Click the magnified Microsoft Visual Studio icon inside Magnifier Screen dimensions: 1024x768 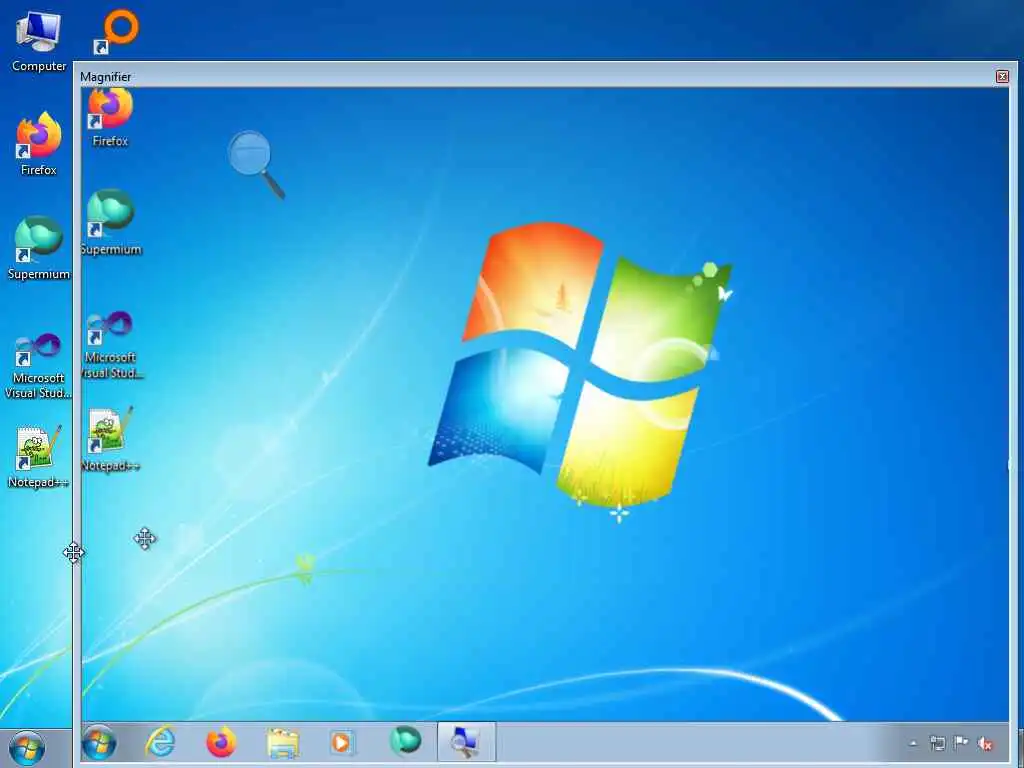(x=110, y=345)
